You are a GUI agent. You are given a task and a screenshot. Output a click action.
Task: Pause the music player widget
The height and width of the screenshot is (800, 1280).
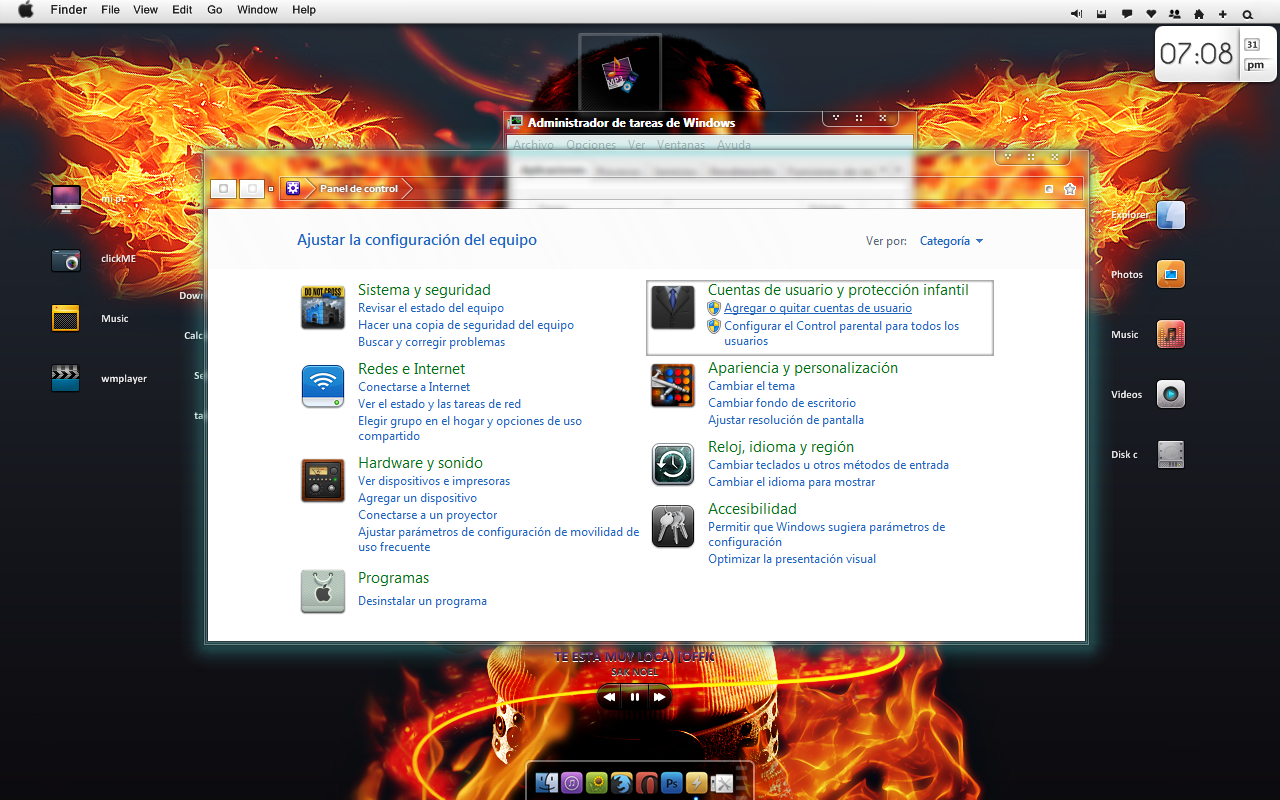(x=635, y=697)
